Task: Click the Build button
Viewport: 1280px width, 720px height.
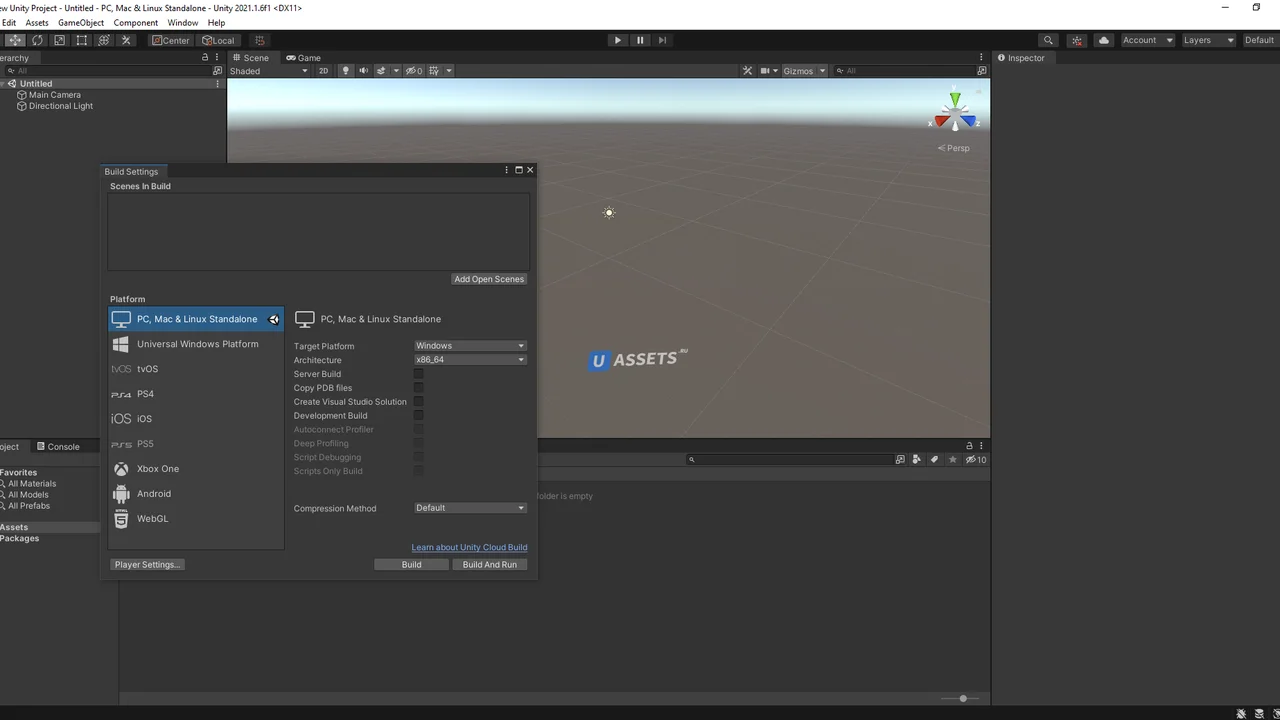Action: pos(411,564)
